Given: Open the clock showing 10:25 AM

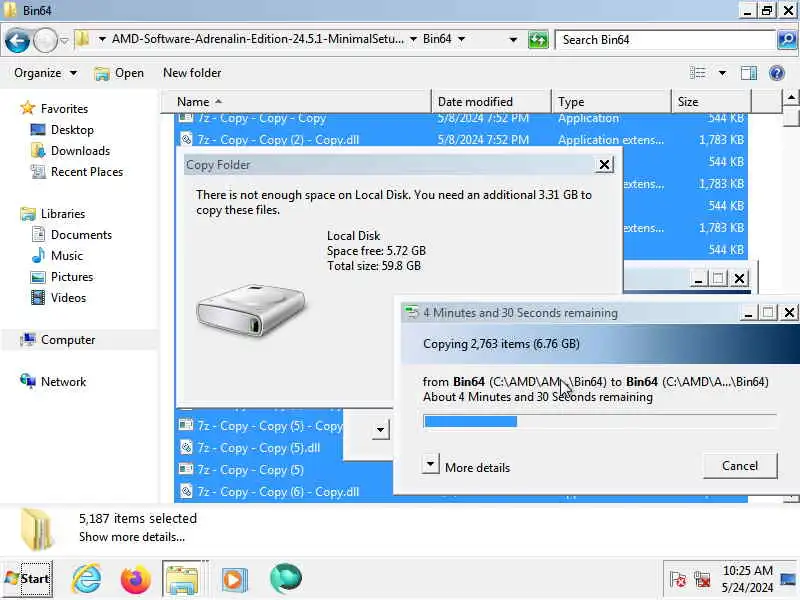Looking at the screenshot, I should click(x=747, y=579).
